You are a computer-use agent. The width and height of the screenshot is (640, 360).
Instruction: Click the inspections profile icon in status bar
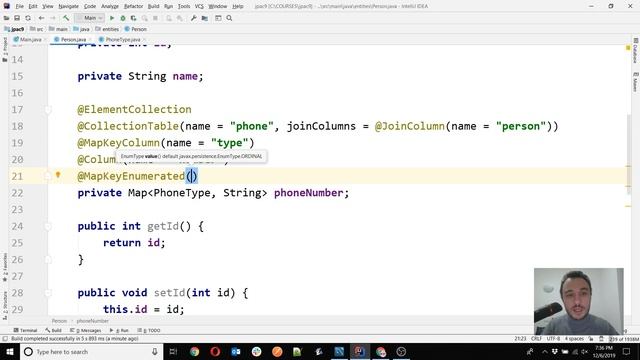[x=601, y=339]
